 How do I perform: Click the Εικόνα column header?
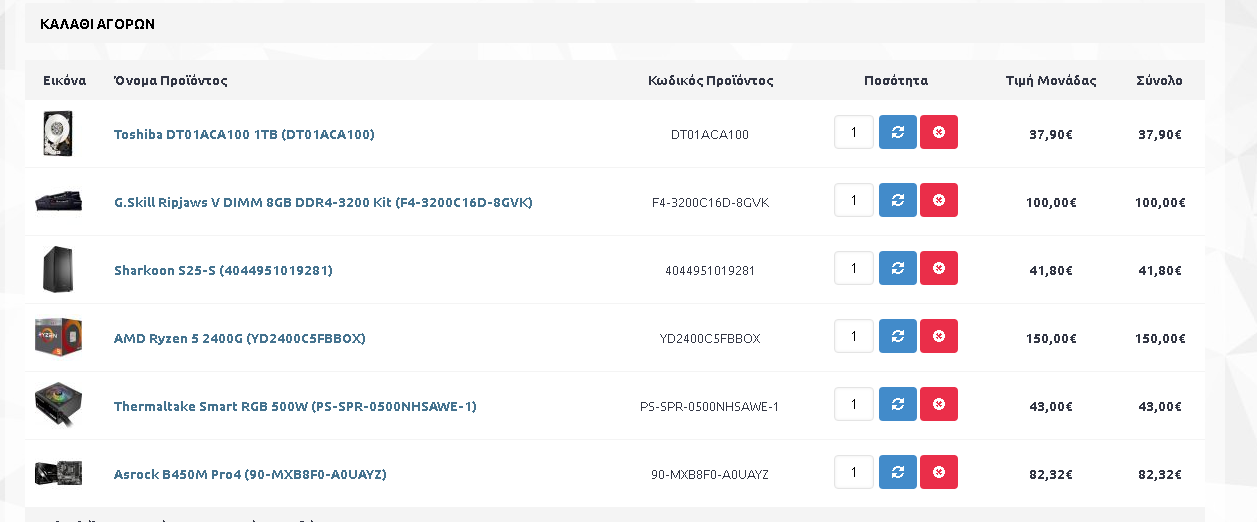64,80
